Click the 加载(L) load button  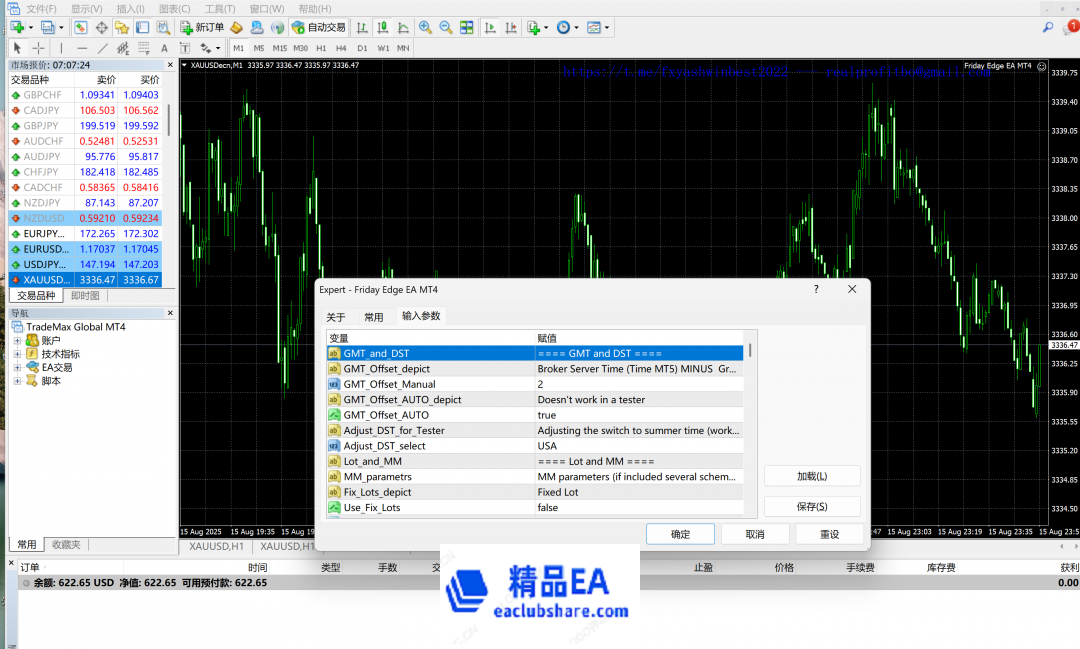[x=812, y=476]
